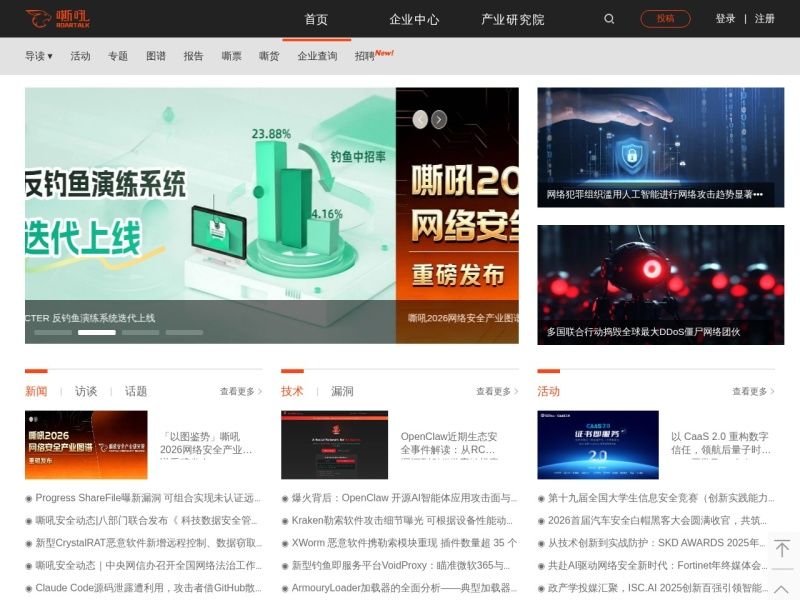This screenshot has height=600, width=800.
Task: Switch to the 漏洞 tab
Action: [x=342, y=391]
